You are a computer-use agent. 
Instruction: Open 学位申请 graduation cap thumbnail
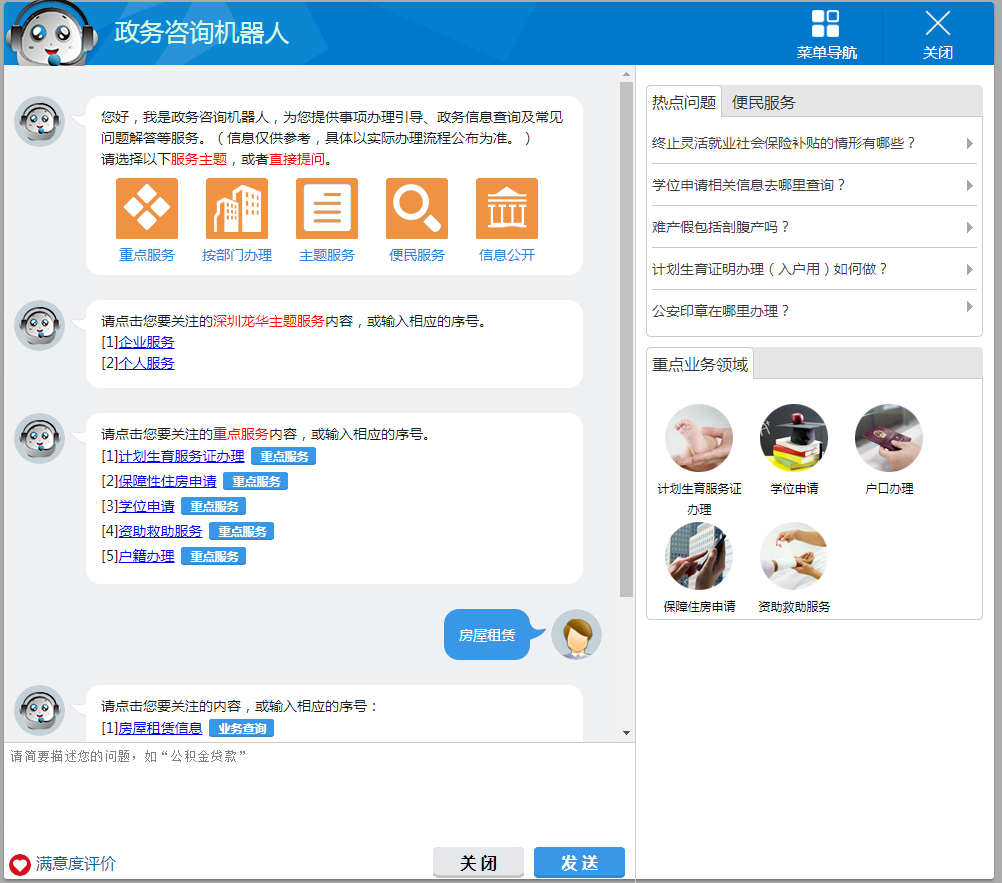794,438
